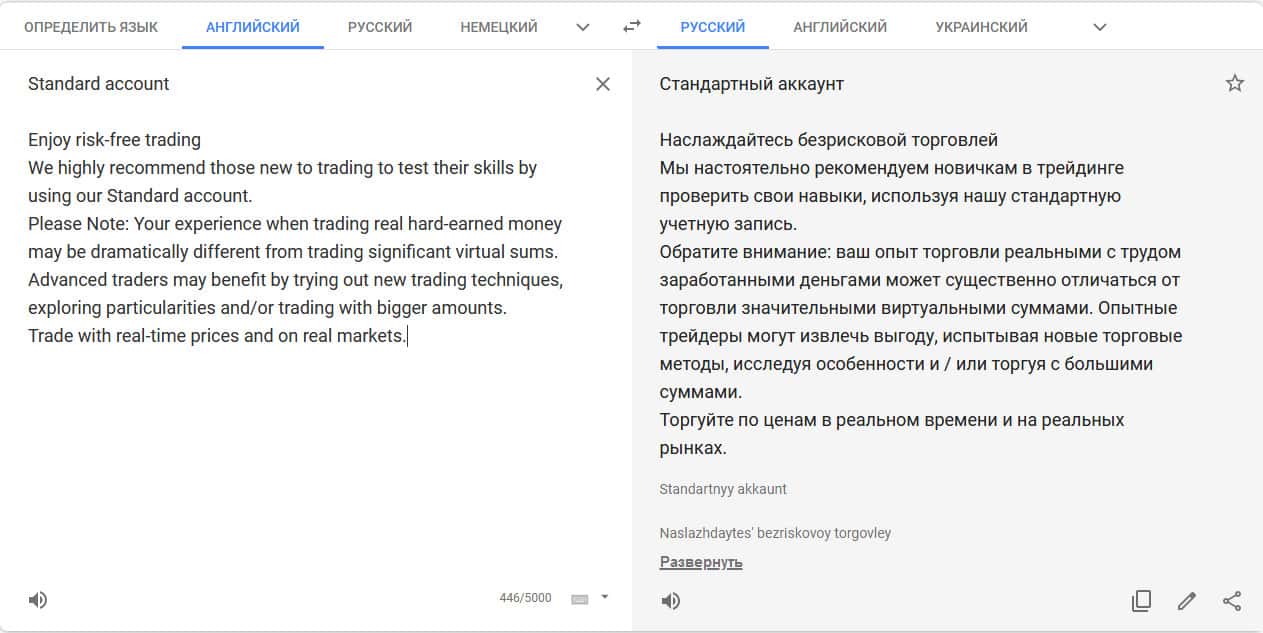Set target language to УКРАИНСКИЙ
This screenshot has height=633, width=1263.
981,27
